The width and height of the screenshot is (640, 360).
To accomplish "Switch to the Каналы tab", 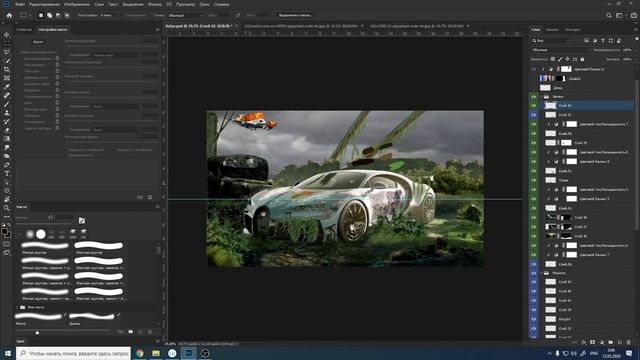I will (552, 29).
